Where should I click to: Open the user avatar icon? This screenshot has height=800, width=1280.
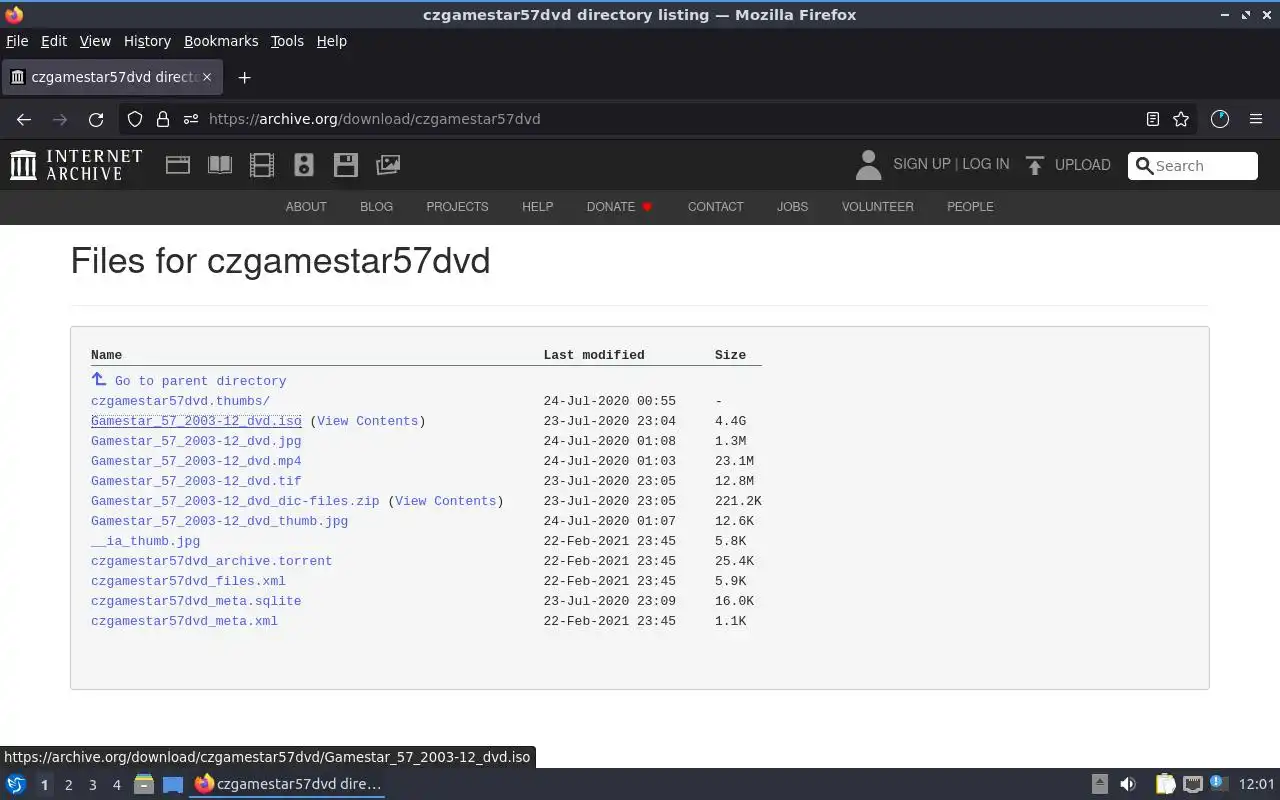868,165
